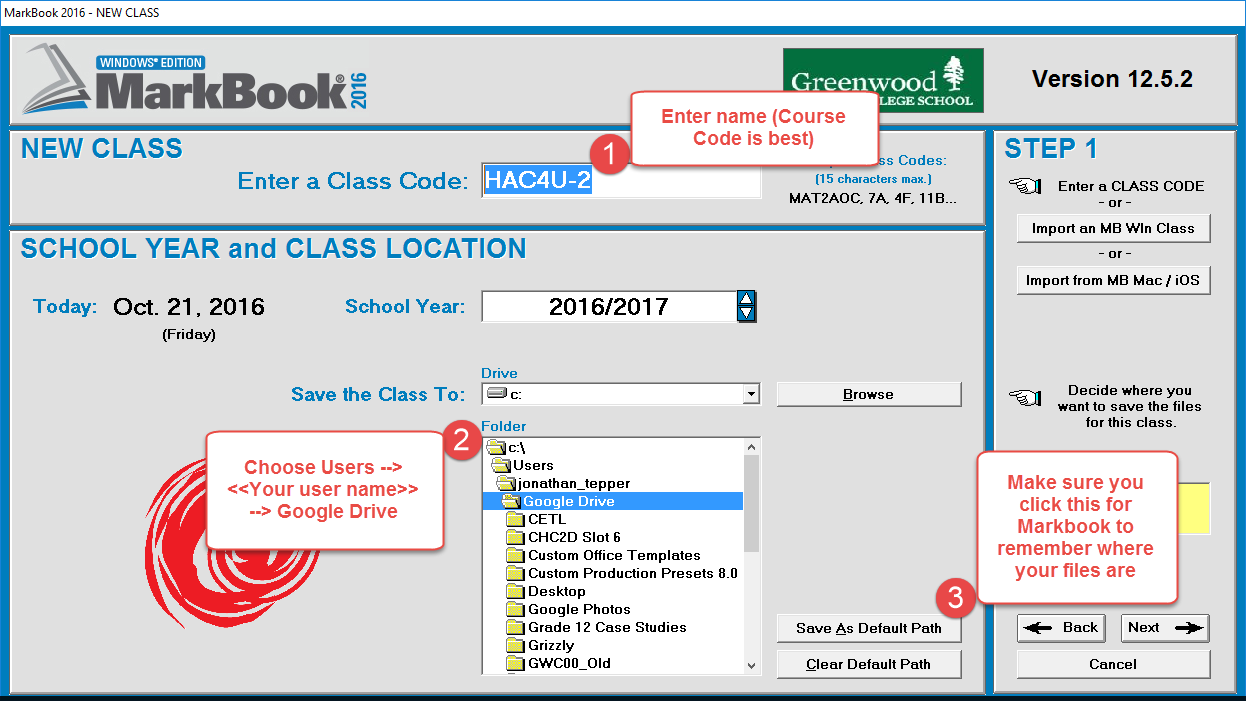This screenshot has height=701, width=1246.
Task: Click the Class Code input field
Action: (x=621, y=181)
